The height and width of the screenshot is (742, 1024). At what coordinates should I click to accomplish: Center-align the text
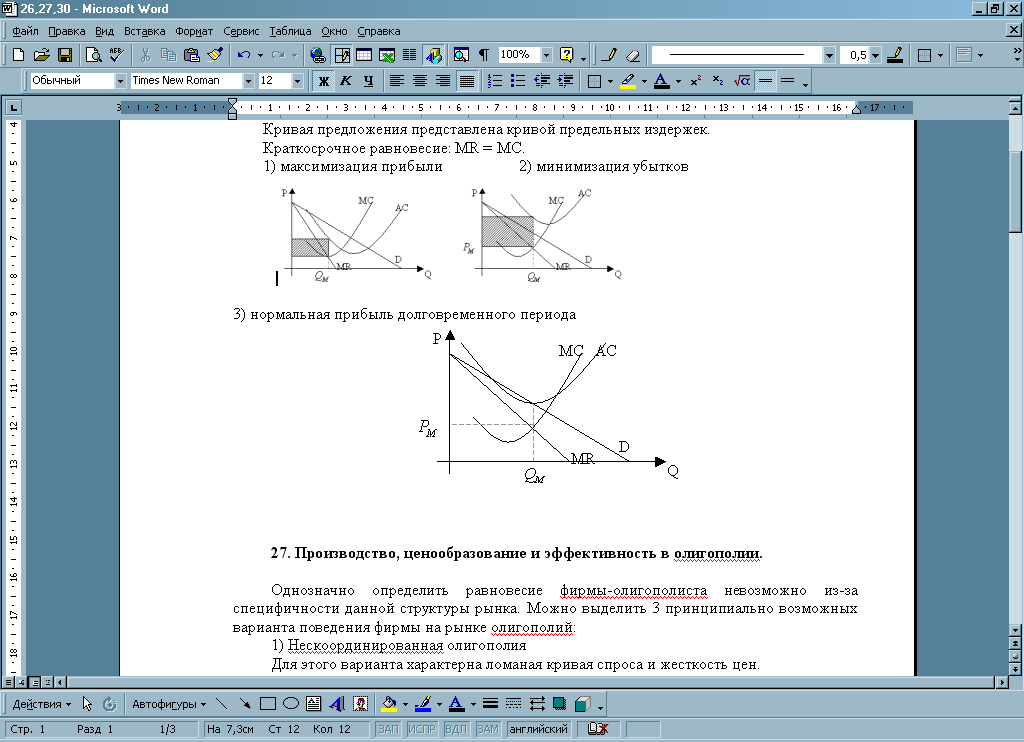(x=420, y=81)
